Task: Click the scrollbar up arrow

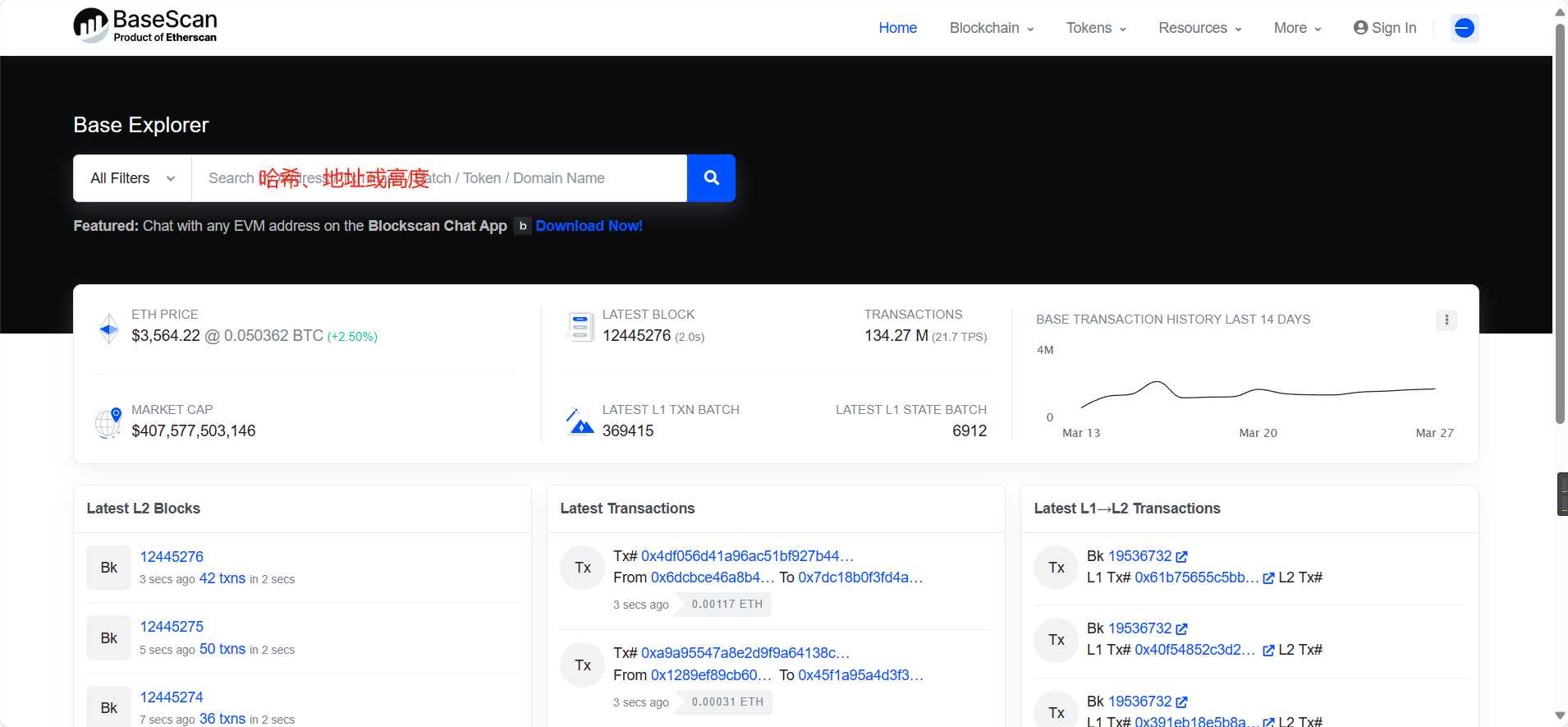Action: pos(1560,12)
